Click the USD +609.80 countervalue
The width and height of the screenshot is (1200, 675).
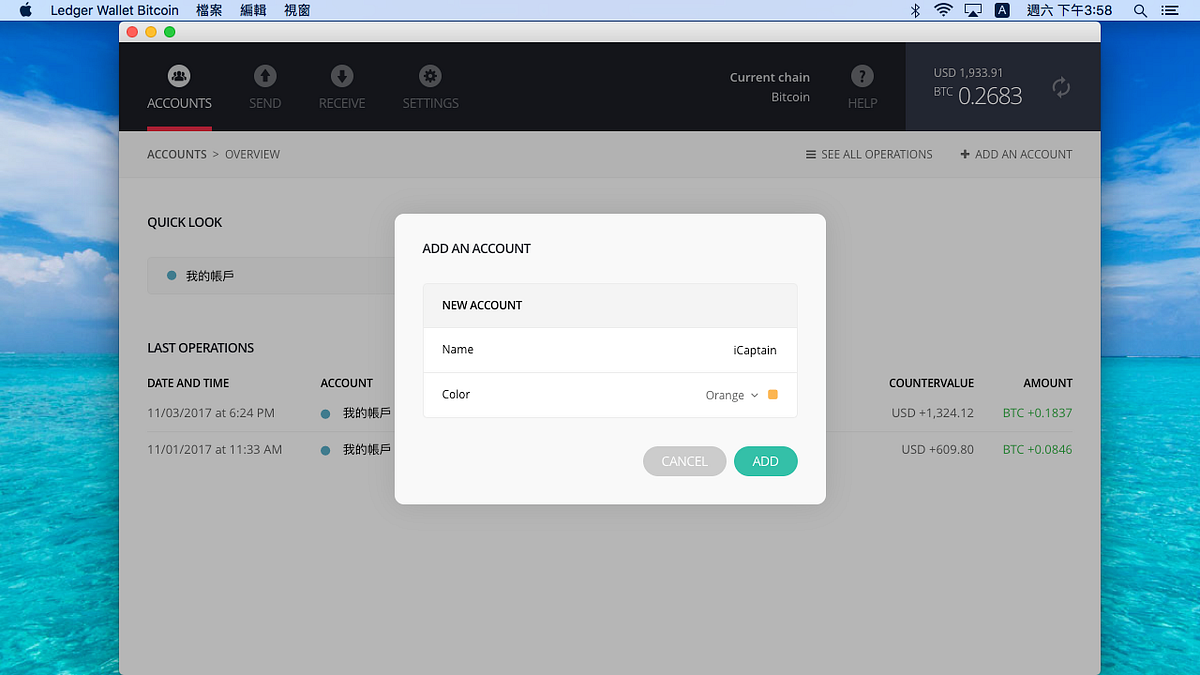937,450
